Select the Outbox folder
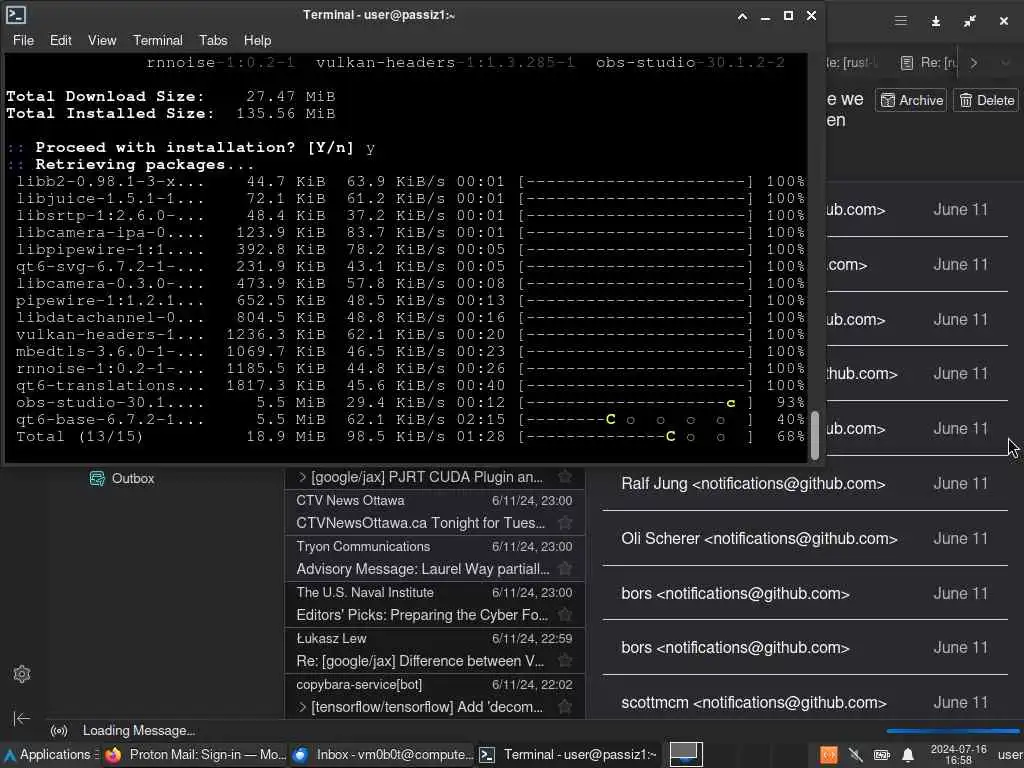Image resolution: width=1024 pixels, height=768 pixels. 133,478
